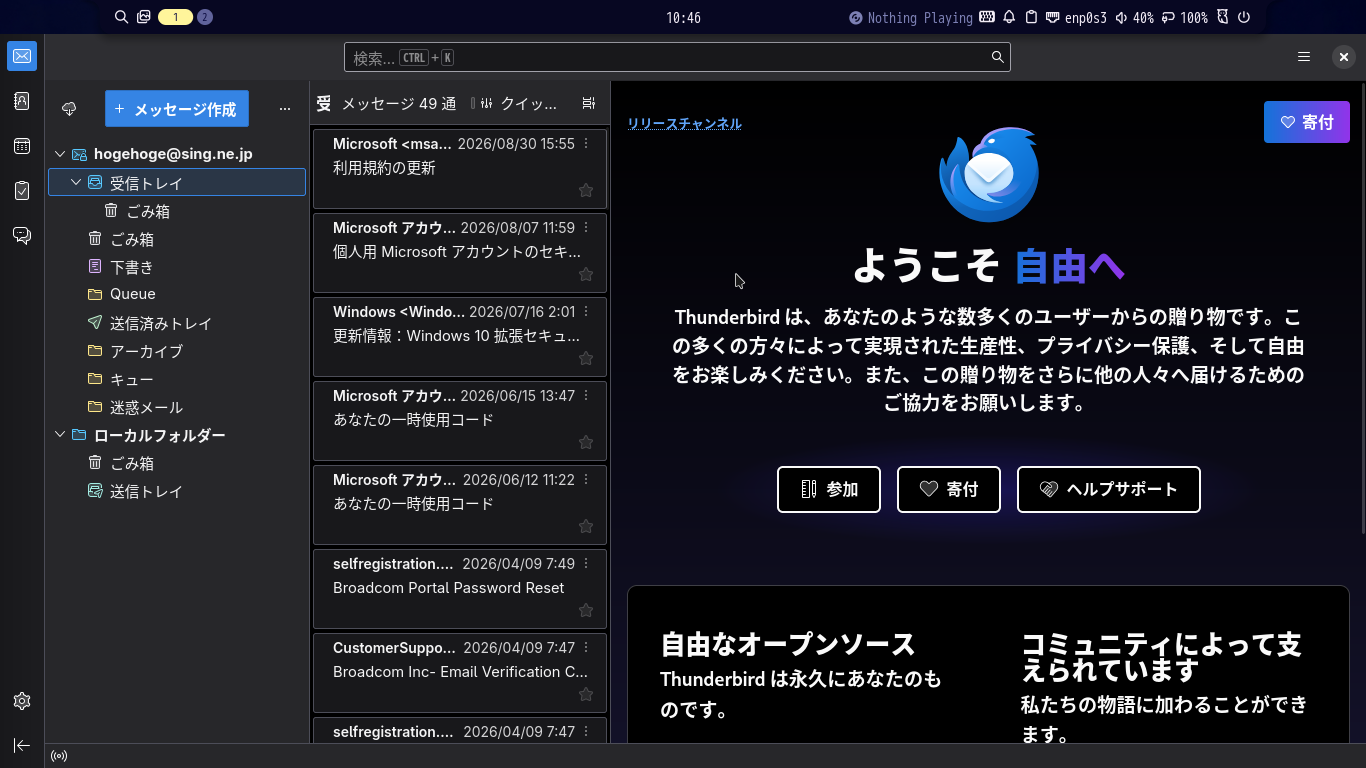Star the 個人用 Microsoft アカウント message
This screenshot has width=1366, height=768.
(586, 274)
